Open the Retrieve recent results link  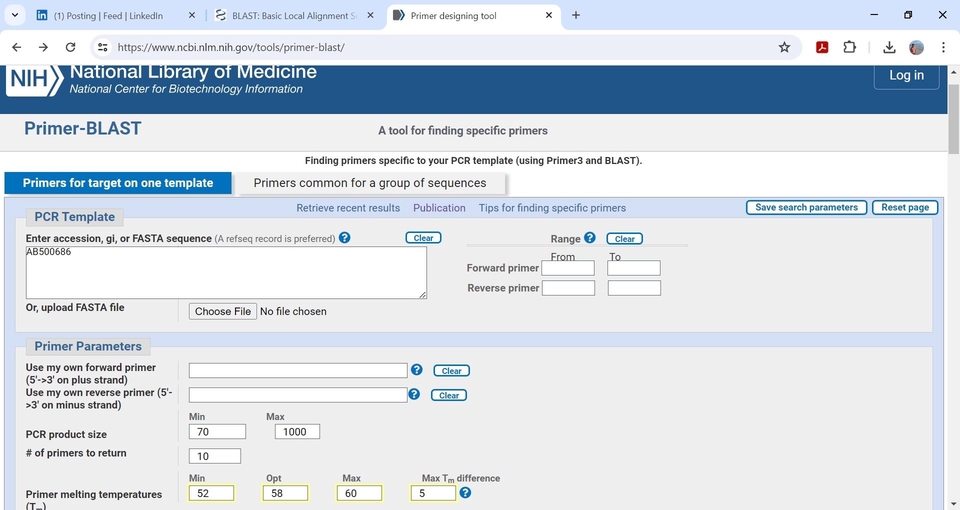point(348,208)
